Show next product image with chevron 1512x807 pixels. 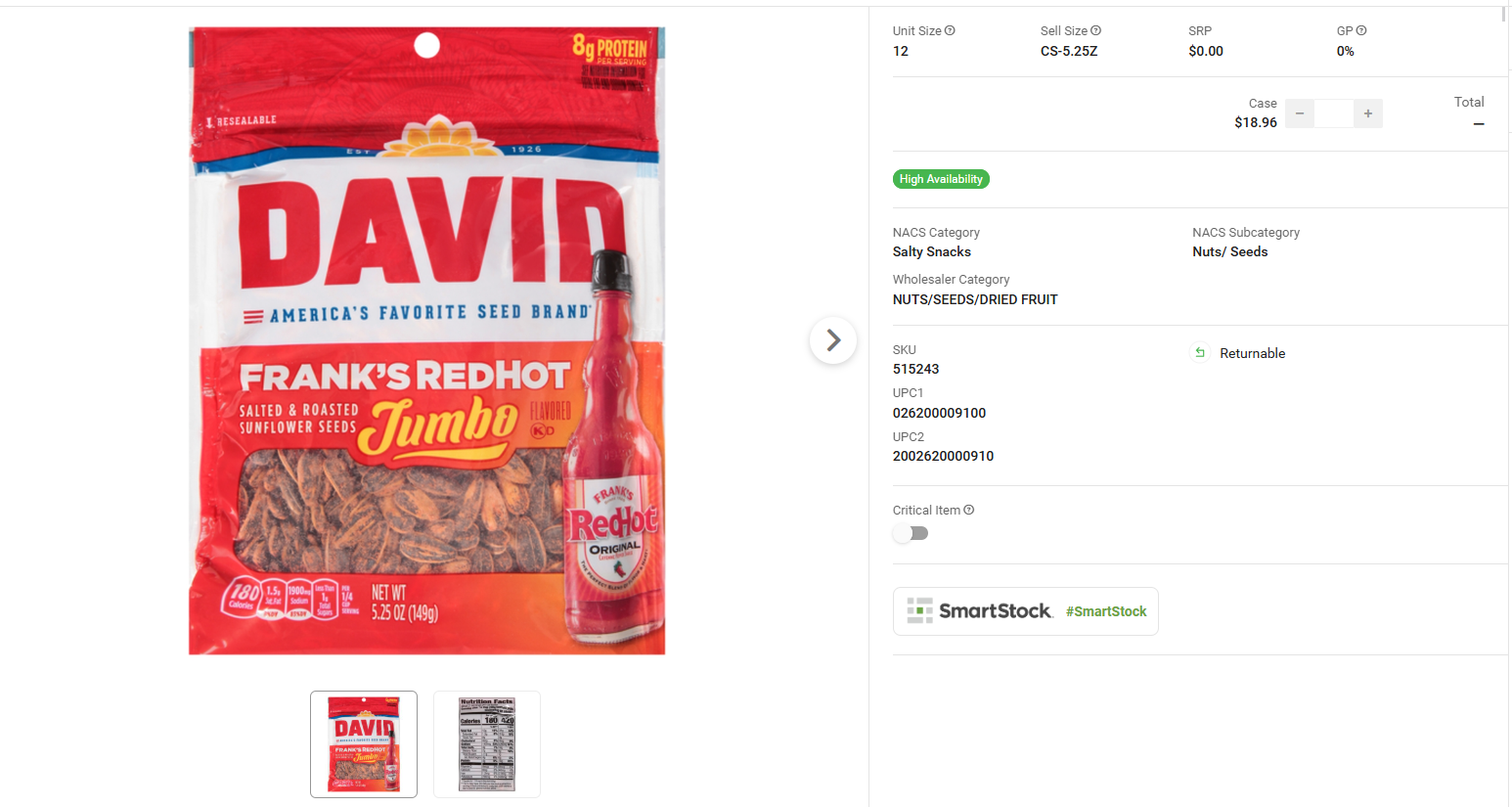click(x=833, y=340)
